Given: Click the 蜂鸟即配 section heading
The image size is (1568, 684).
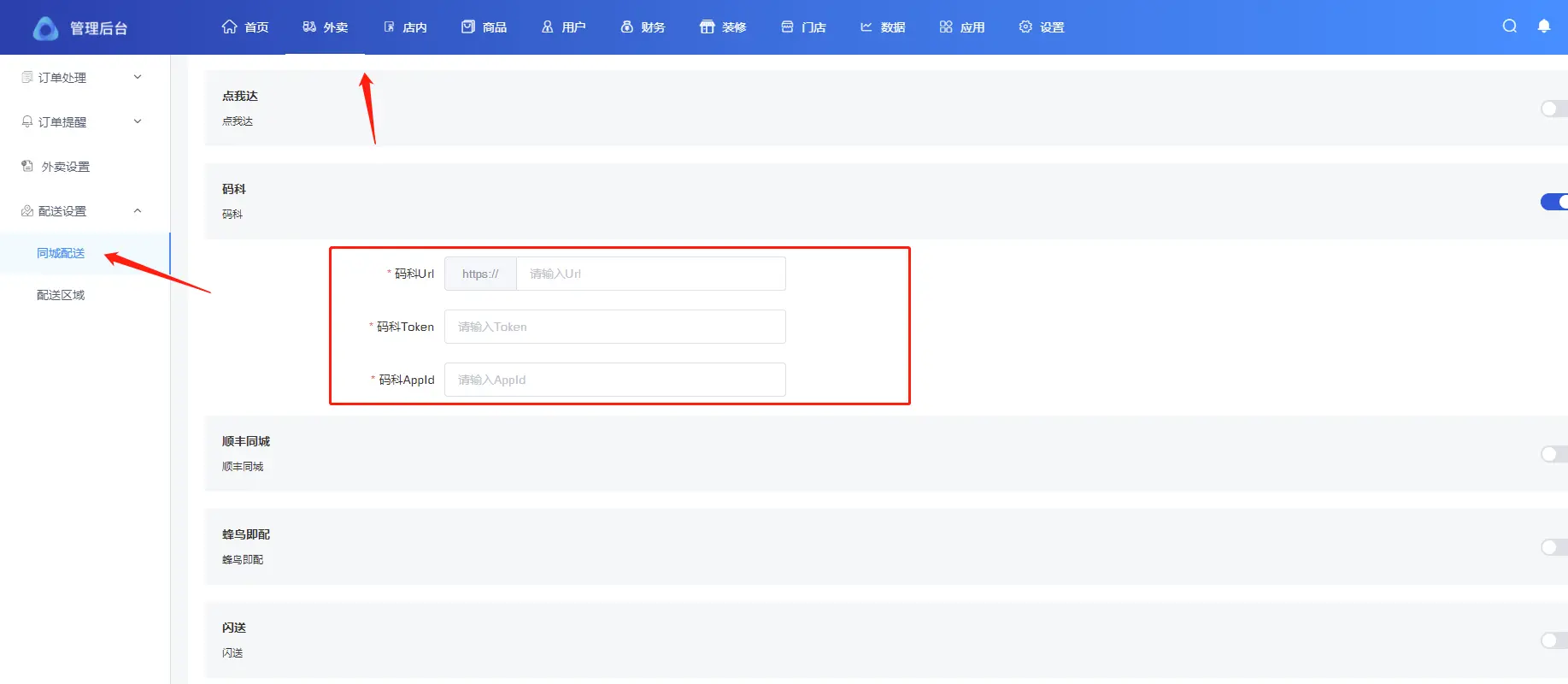Looking at the screenshot, I should (246, 534).
